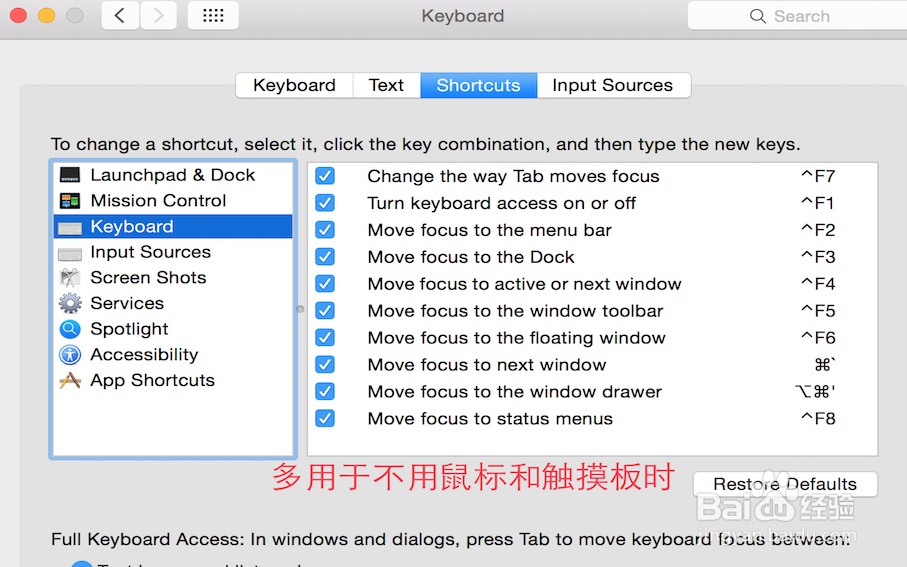
Task: Go back with the left arrow button
Action: 120,16
